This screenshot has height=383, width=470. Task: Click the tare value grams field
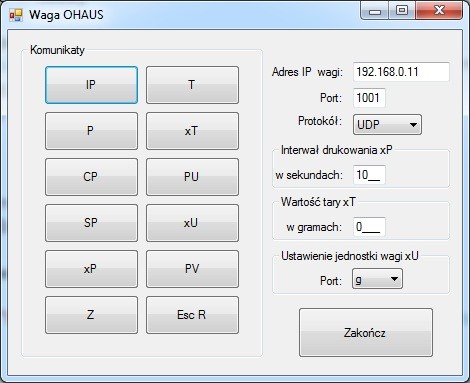[x=369, y=227]
